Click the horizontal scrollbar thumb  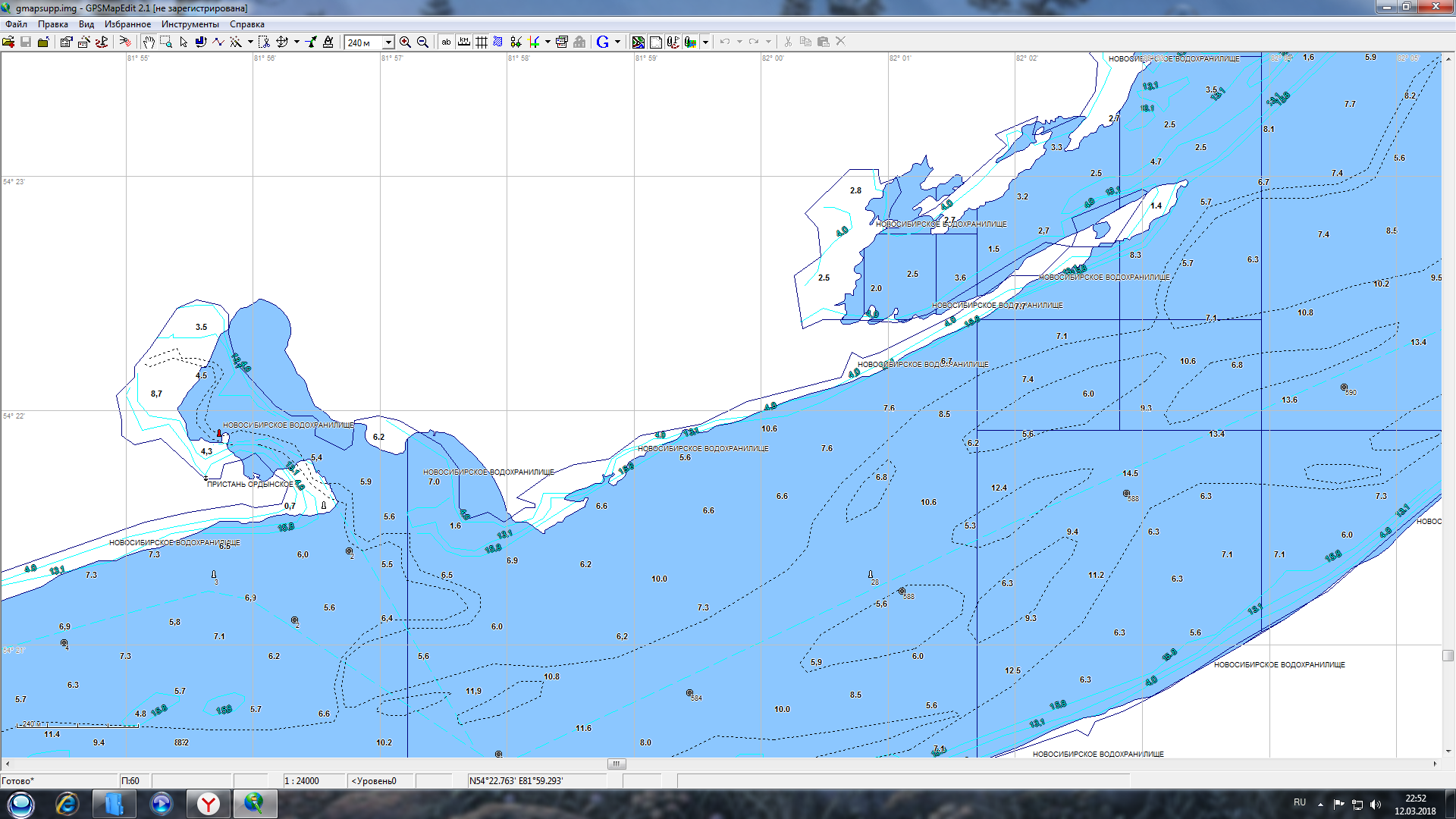point(617,764)
